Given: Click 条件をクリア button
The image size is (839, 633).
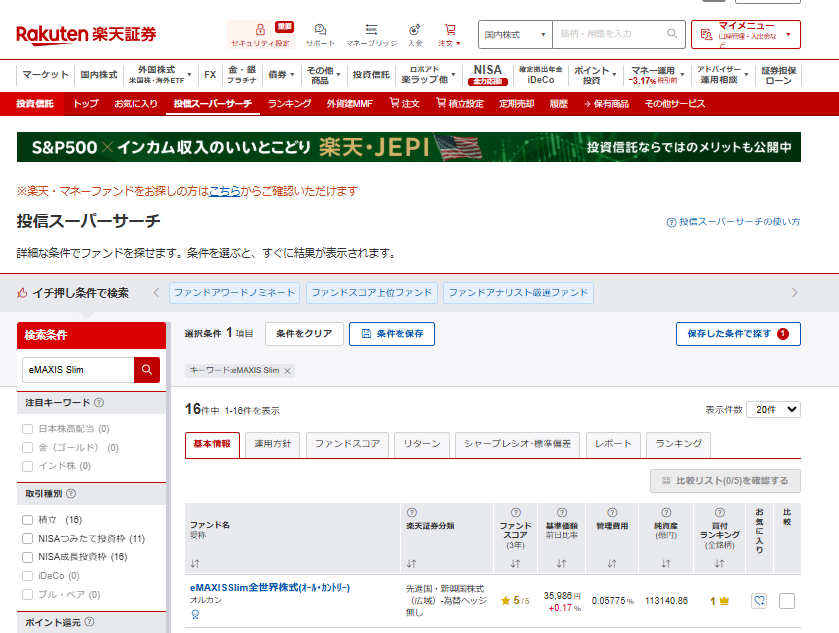Looking at the screenshot, I should point(304,334).
